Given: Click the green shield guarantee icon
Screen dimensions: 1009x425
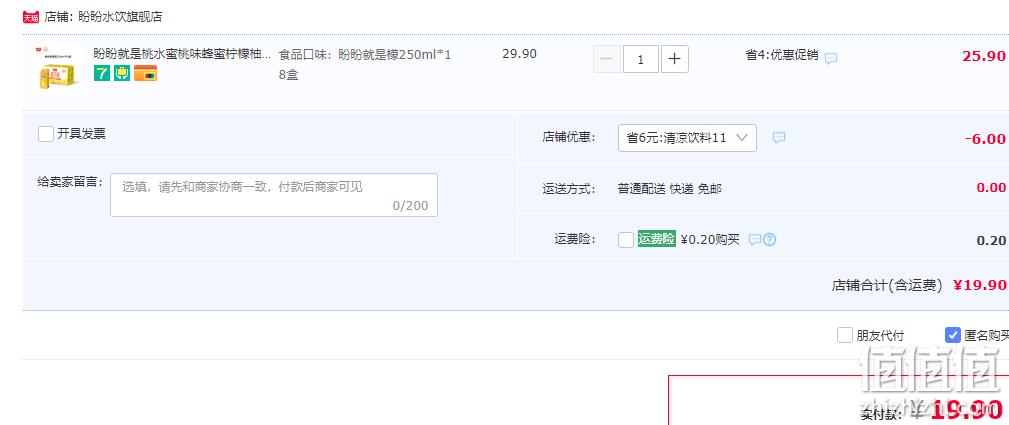Looking at the screenshot, I should (122, 73).
